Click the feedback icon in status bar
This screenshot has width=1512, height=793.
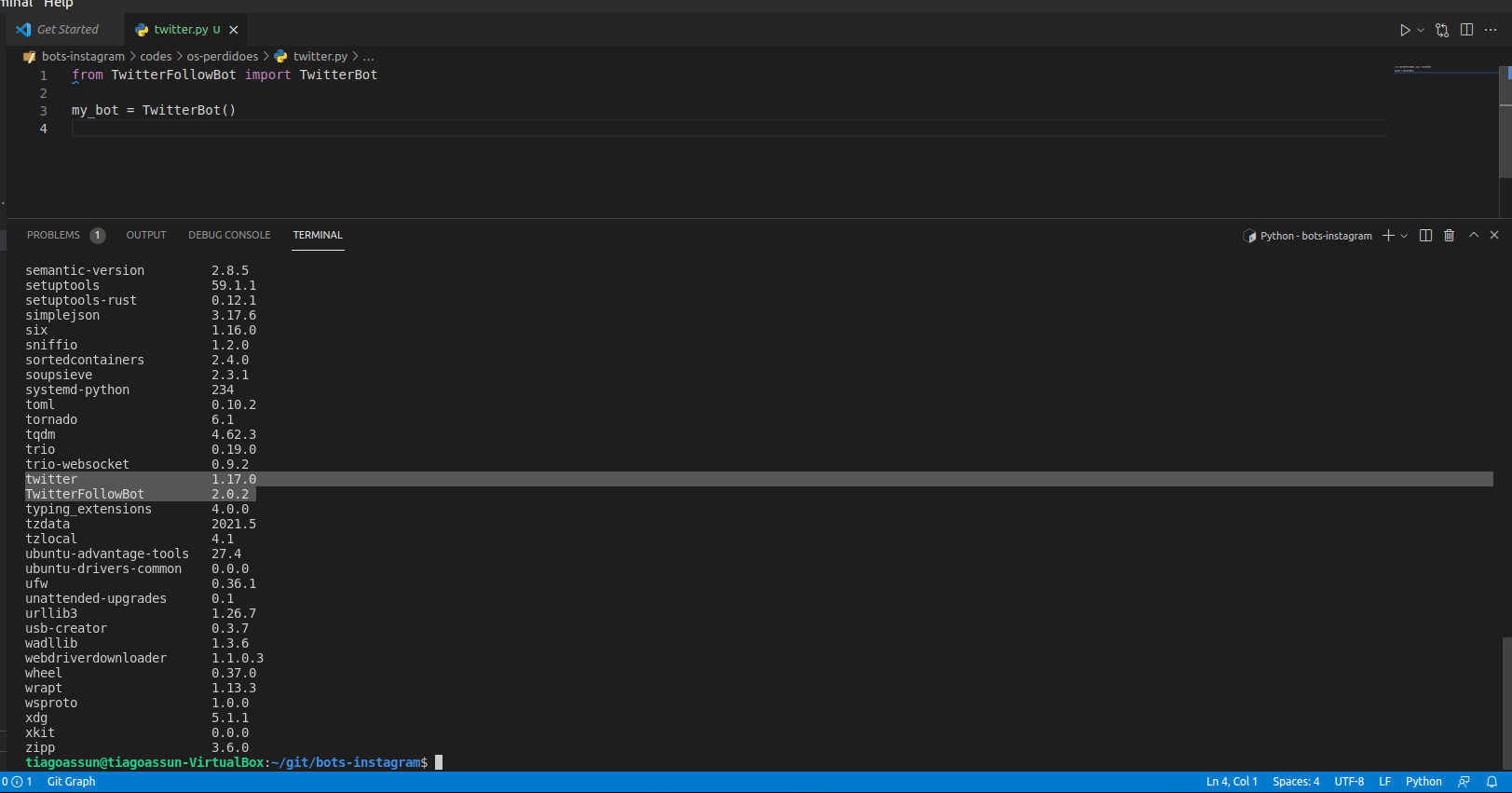[1464, 782]
